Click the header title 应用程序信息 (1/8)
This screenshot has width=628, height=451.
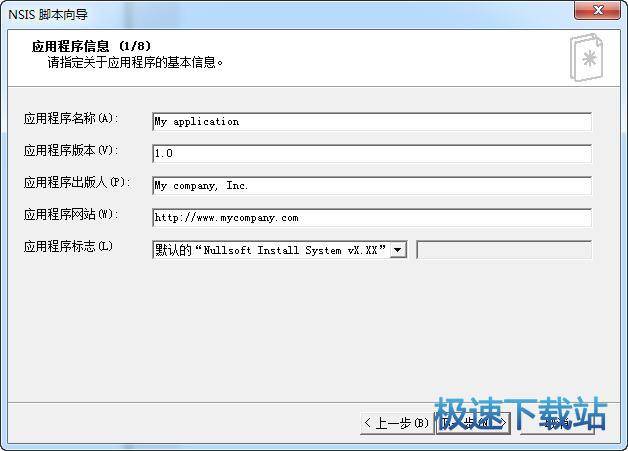pyautogui.click(x=91, y=46)
